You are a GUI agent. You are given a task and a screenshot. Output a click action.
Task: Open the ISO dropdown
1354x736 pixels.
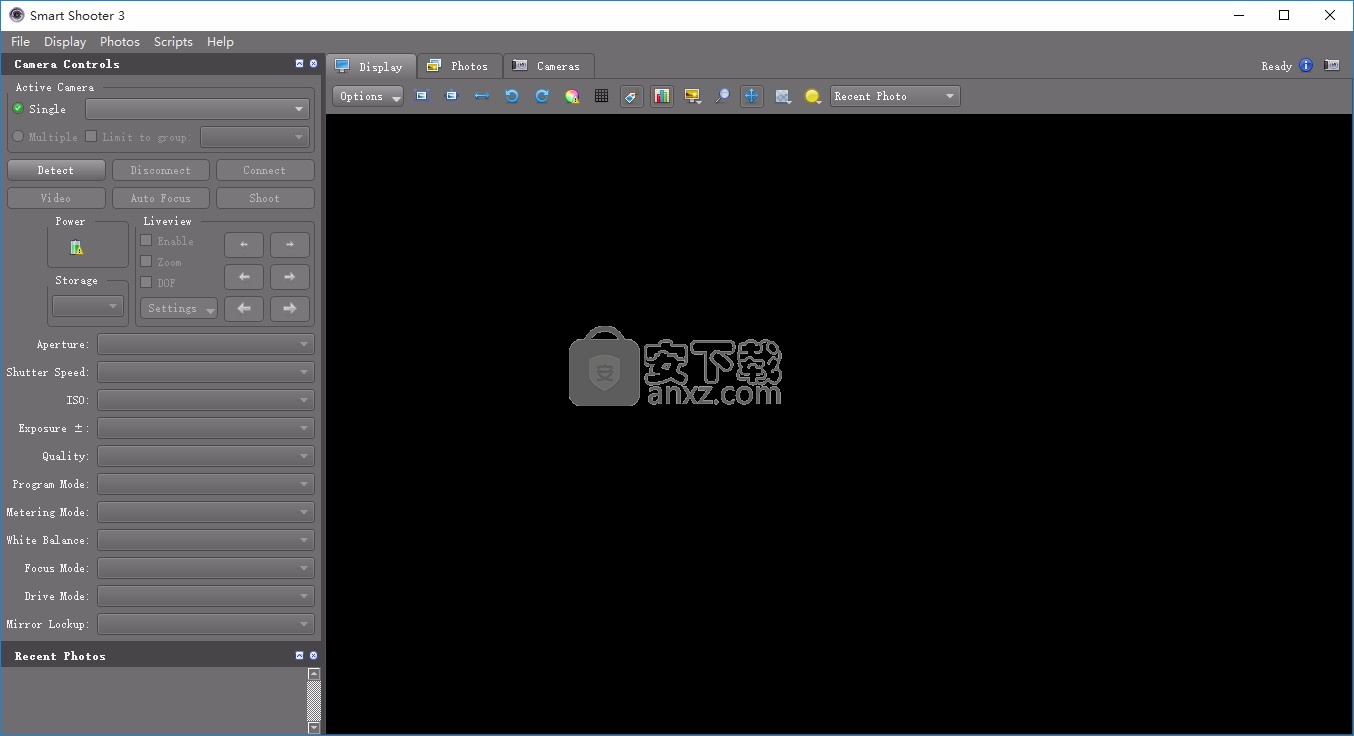[206, 400]
